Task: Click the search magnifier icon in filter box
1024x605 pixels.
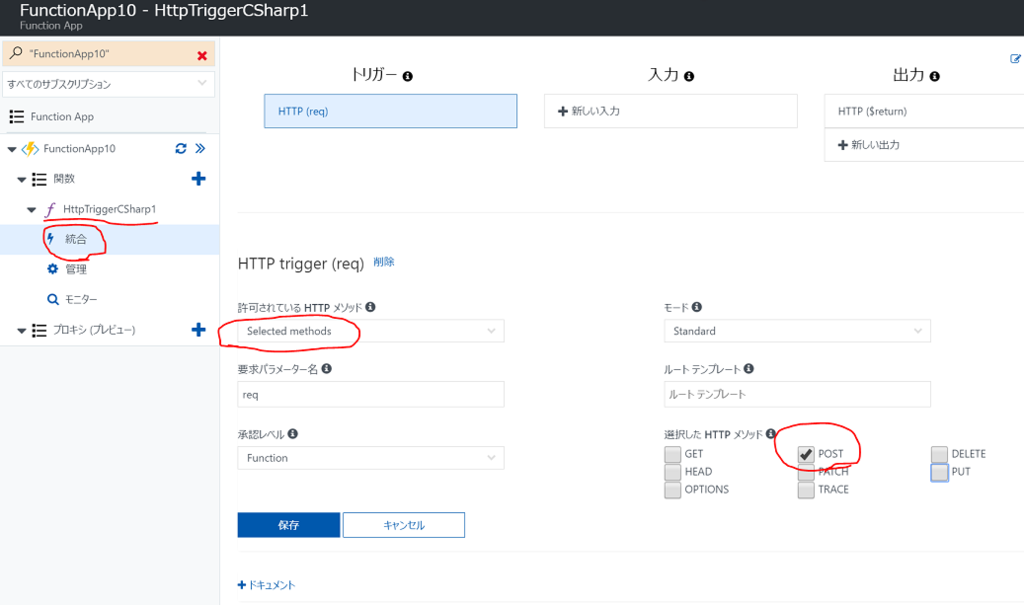Action: [x=16, y=53]
